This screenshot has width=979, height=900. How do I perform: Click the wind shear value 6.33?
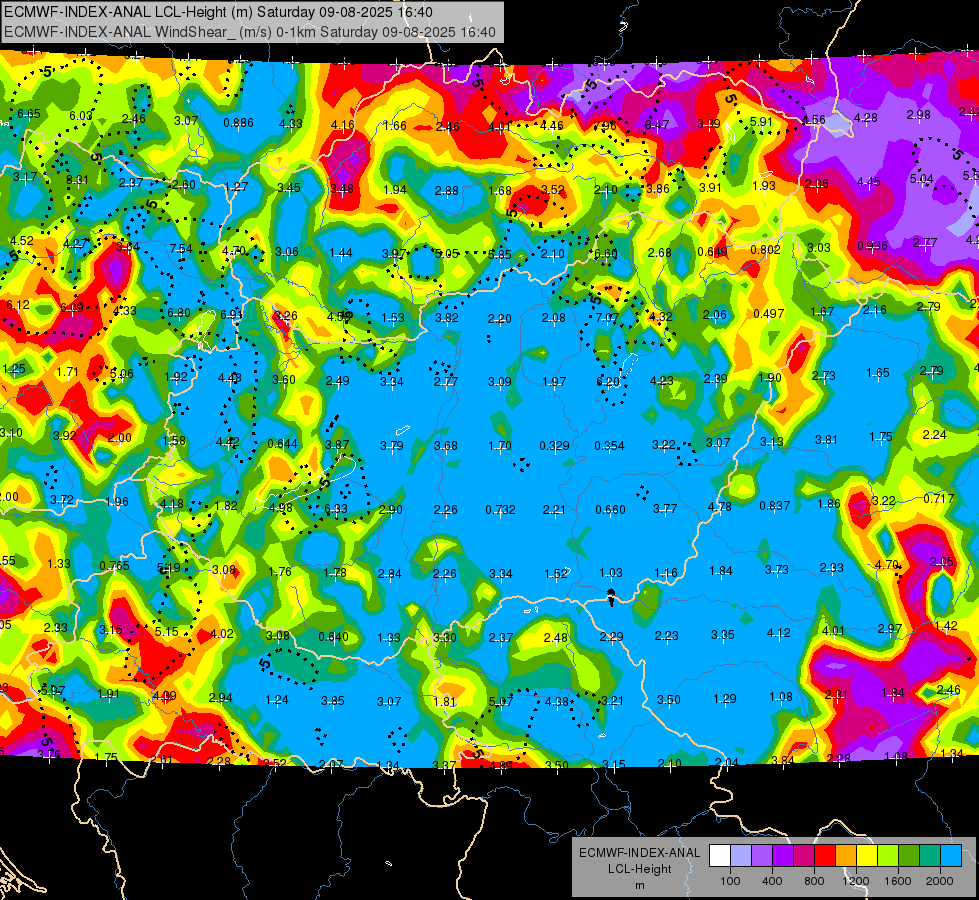[x=335, y=509]
